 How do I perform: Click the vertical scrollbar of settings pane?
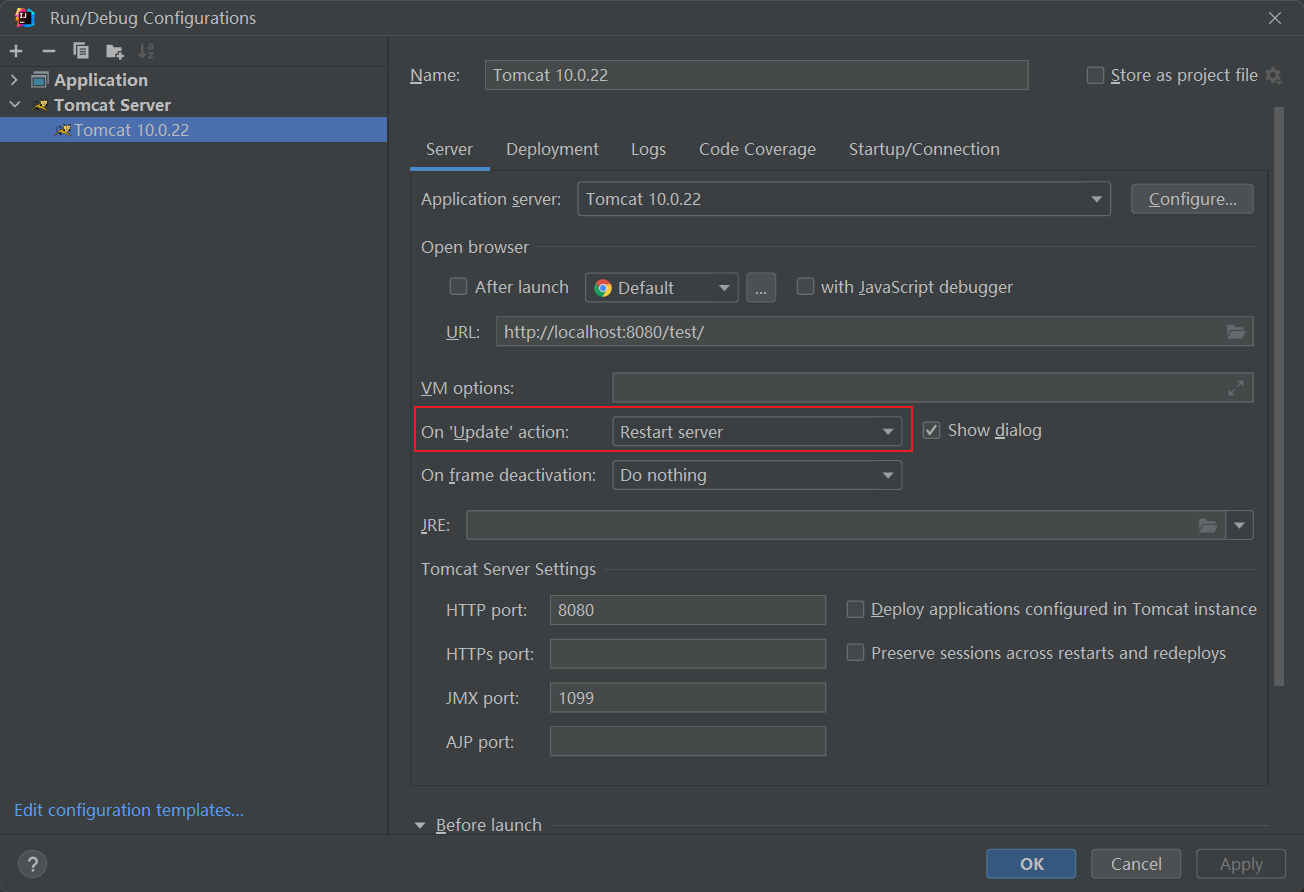point(1279,397)
